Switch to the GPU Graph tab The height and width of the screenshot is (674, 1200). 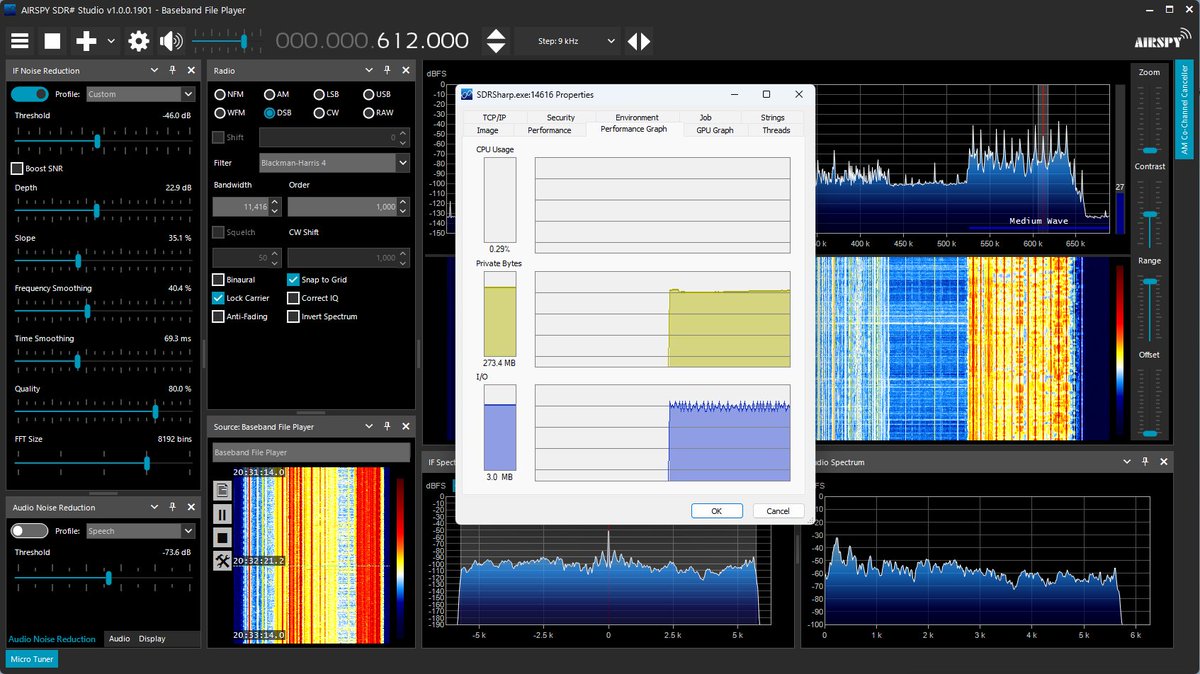714,129
